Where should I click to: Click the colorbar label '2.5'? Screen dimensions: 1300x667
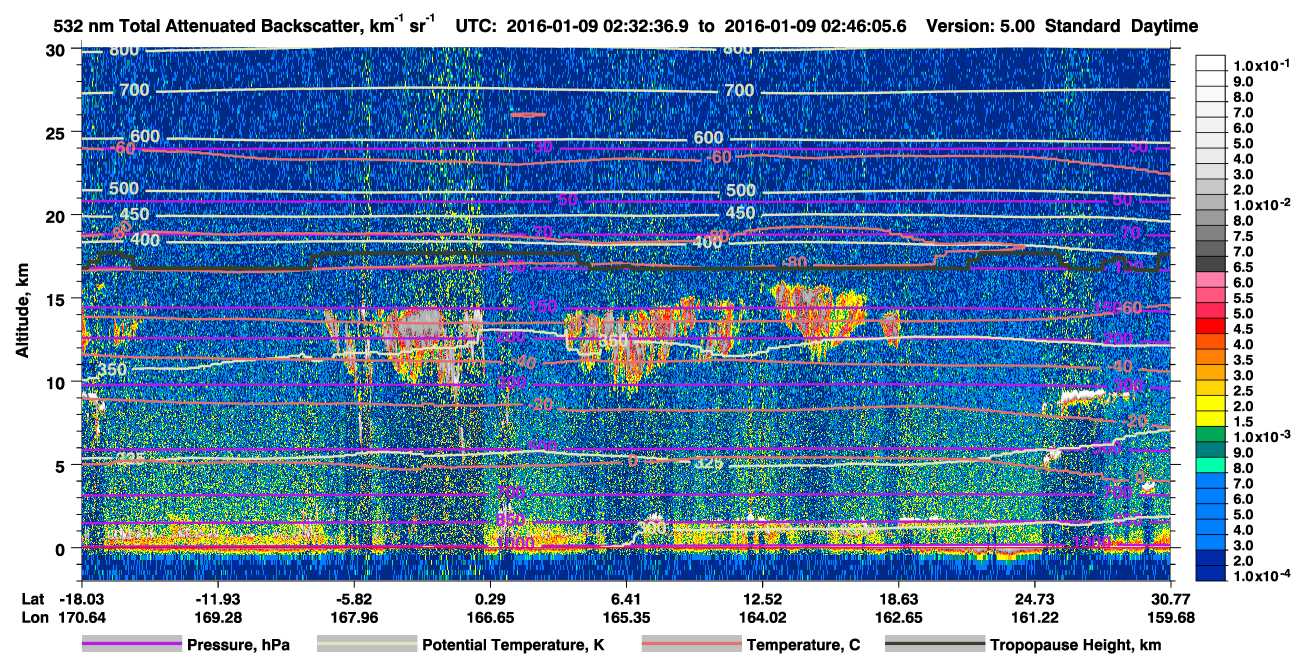(x=1242, y=391)
